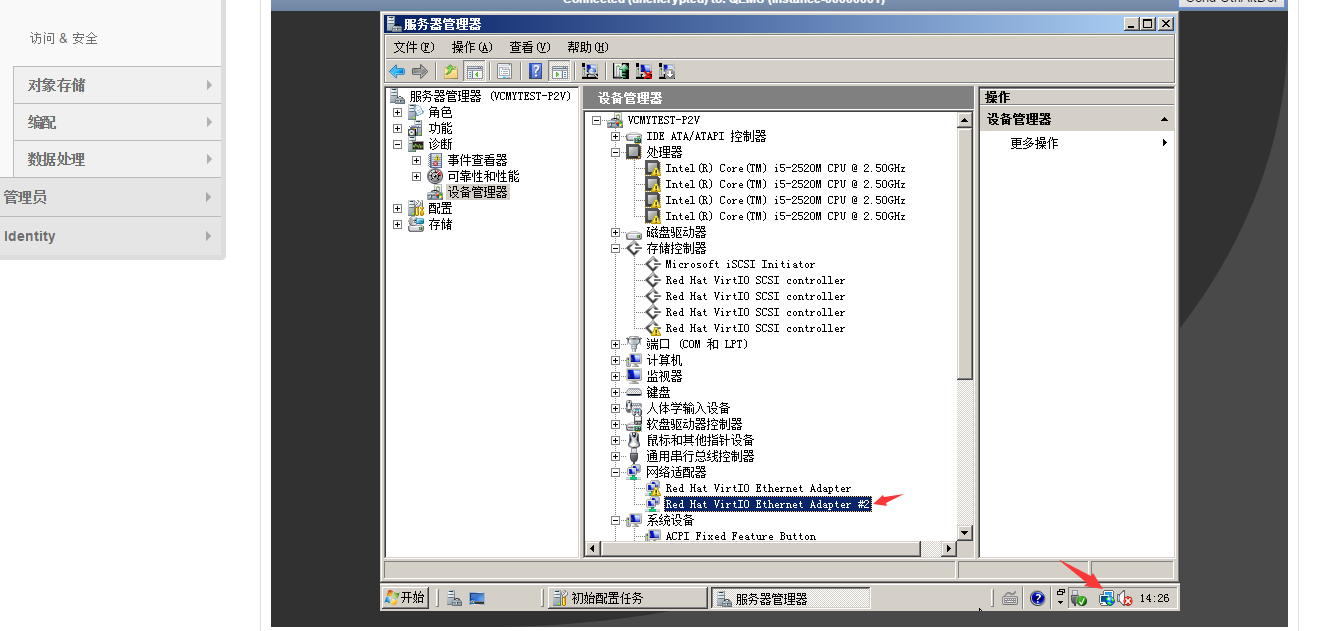Viewport: 1335px width, 631px height.
Task: Expand the 存储 (Storage) node in left tree
Action: (398, 224)
